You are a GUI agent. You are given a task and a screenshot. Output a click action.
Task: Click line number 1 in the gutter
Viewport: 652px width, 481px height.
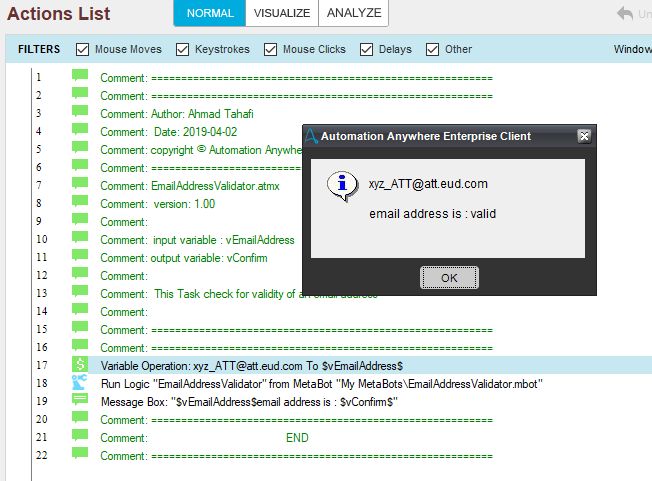[39, 77]
